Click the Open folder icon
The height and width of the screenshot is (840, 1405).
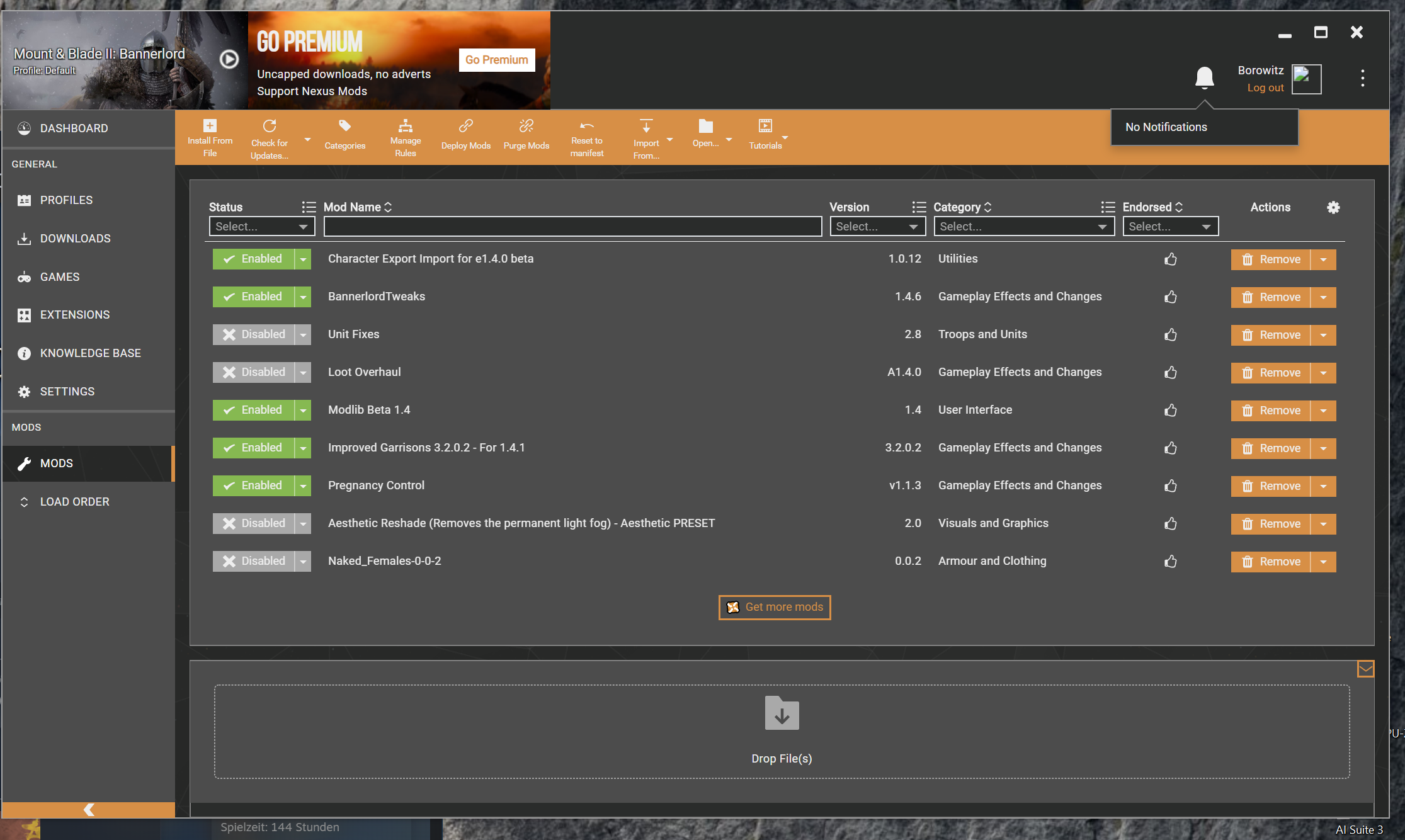(x=706, y=126)
